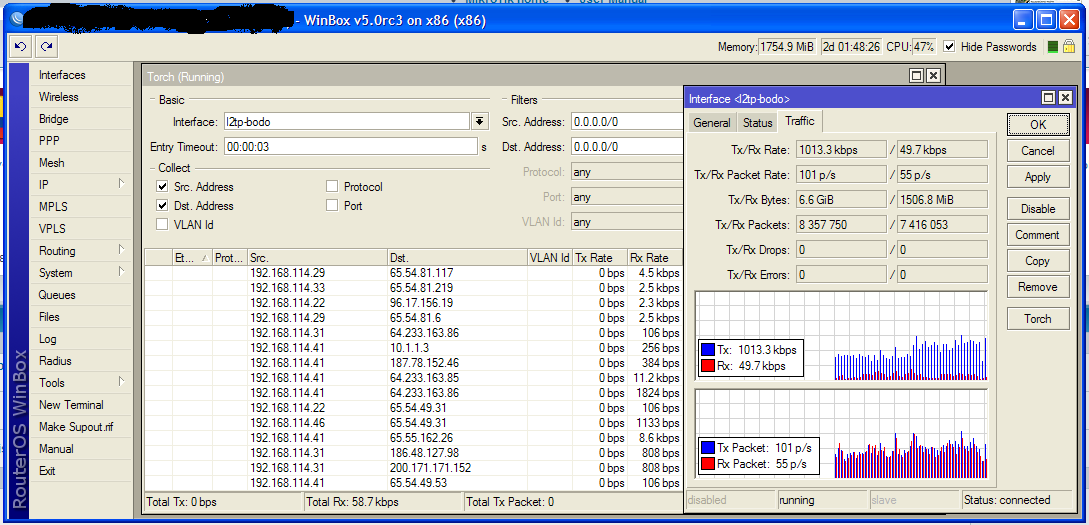Click the red Rx legend swatch
The height and width of the screenshot is (525, 1089).
coord(708,365)
